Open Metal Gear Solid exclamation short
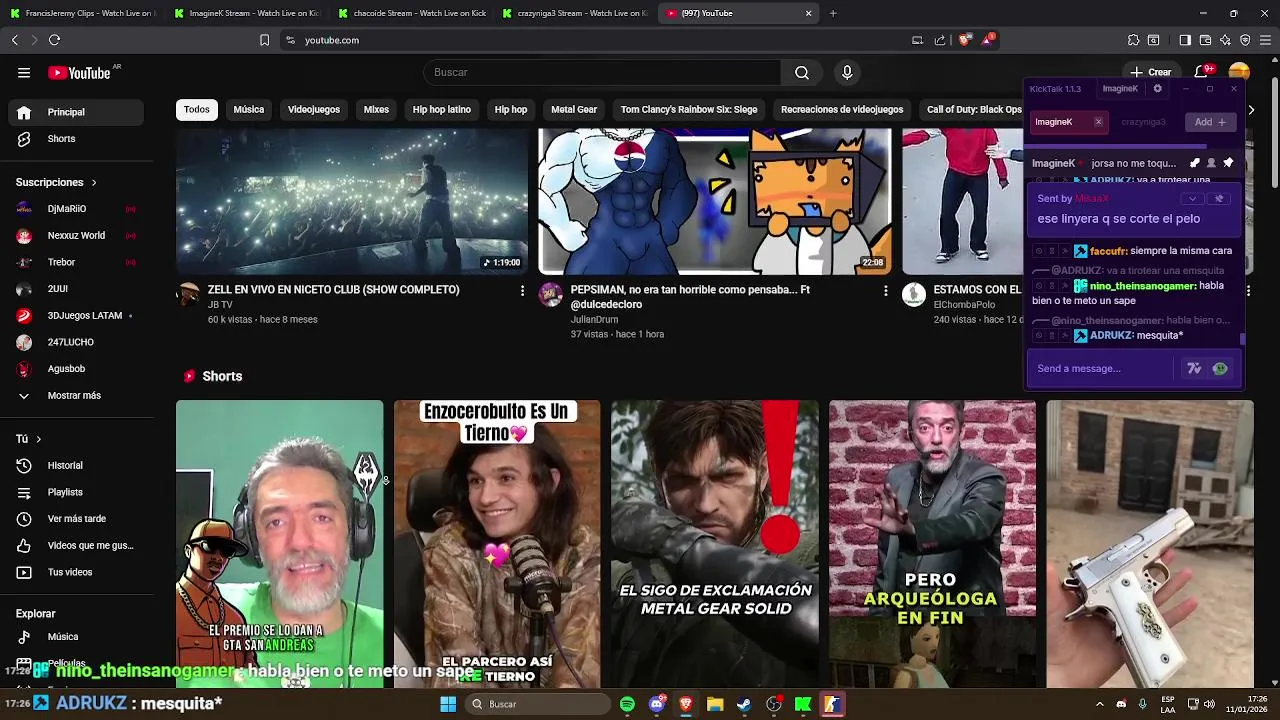The width and height of the screenshot is (1280, 720). coord(715,544)
